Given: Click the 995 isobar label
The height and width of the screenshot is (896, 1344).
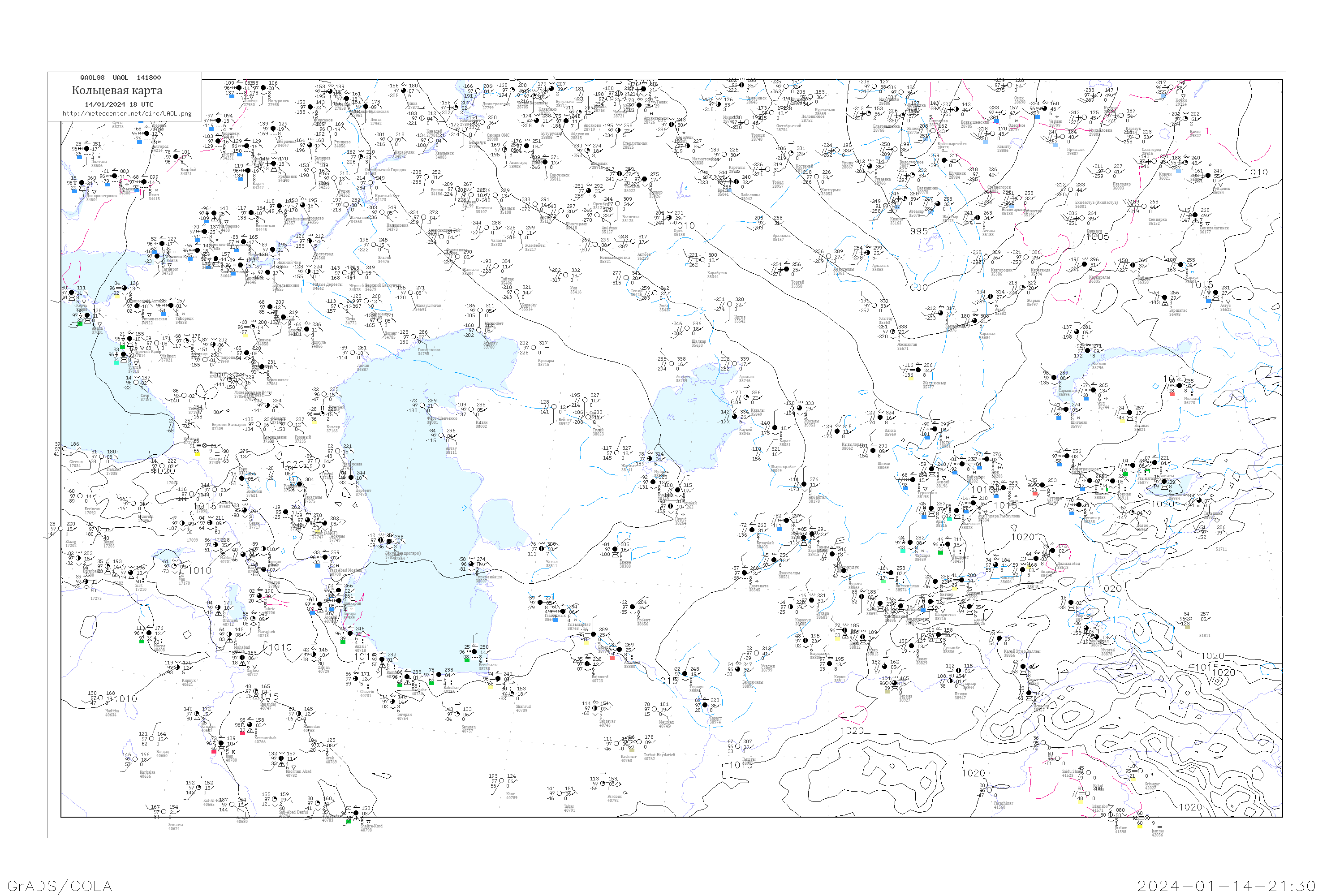Looking at the screenshot, I should coord(919,232).
